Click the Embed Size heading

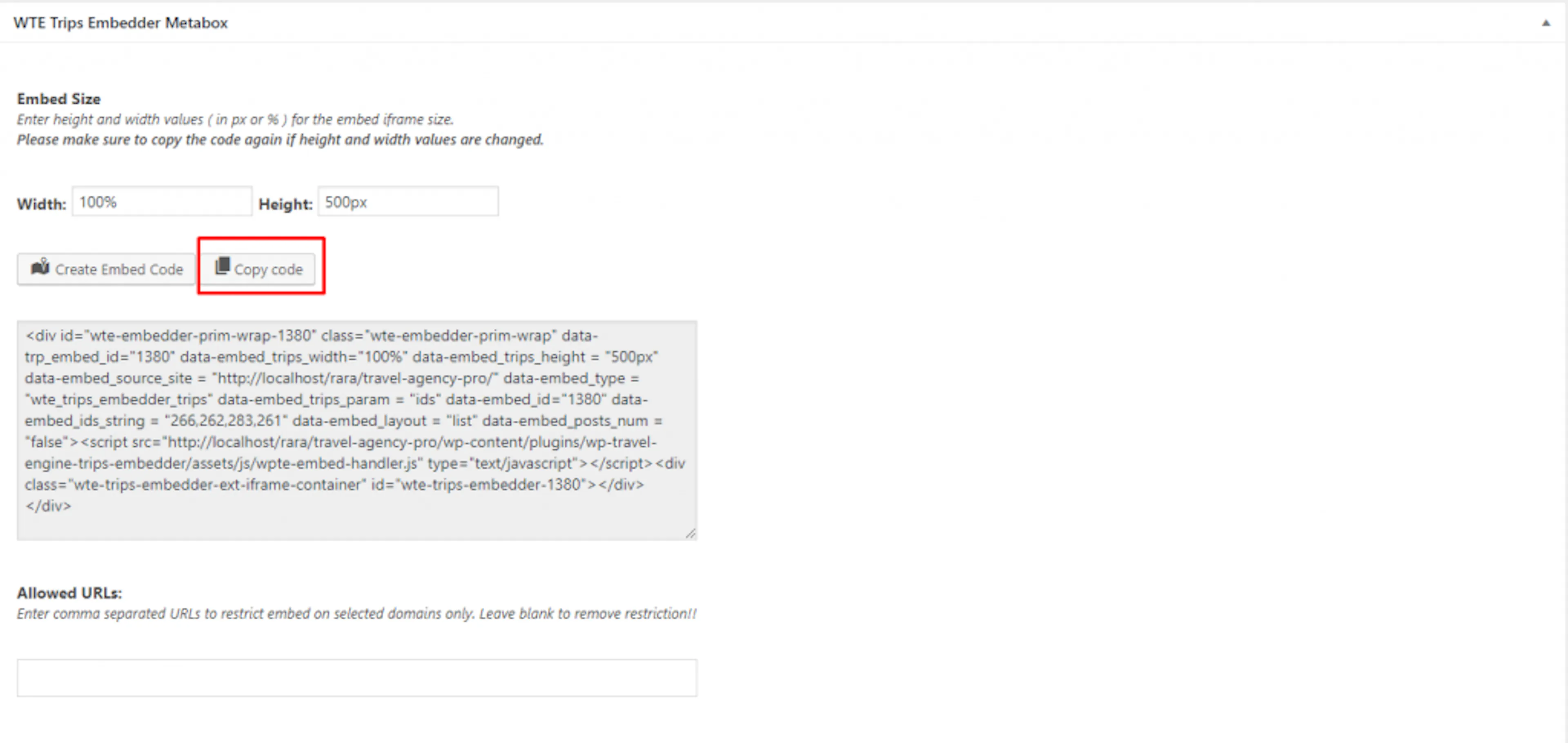point(59,99)
